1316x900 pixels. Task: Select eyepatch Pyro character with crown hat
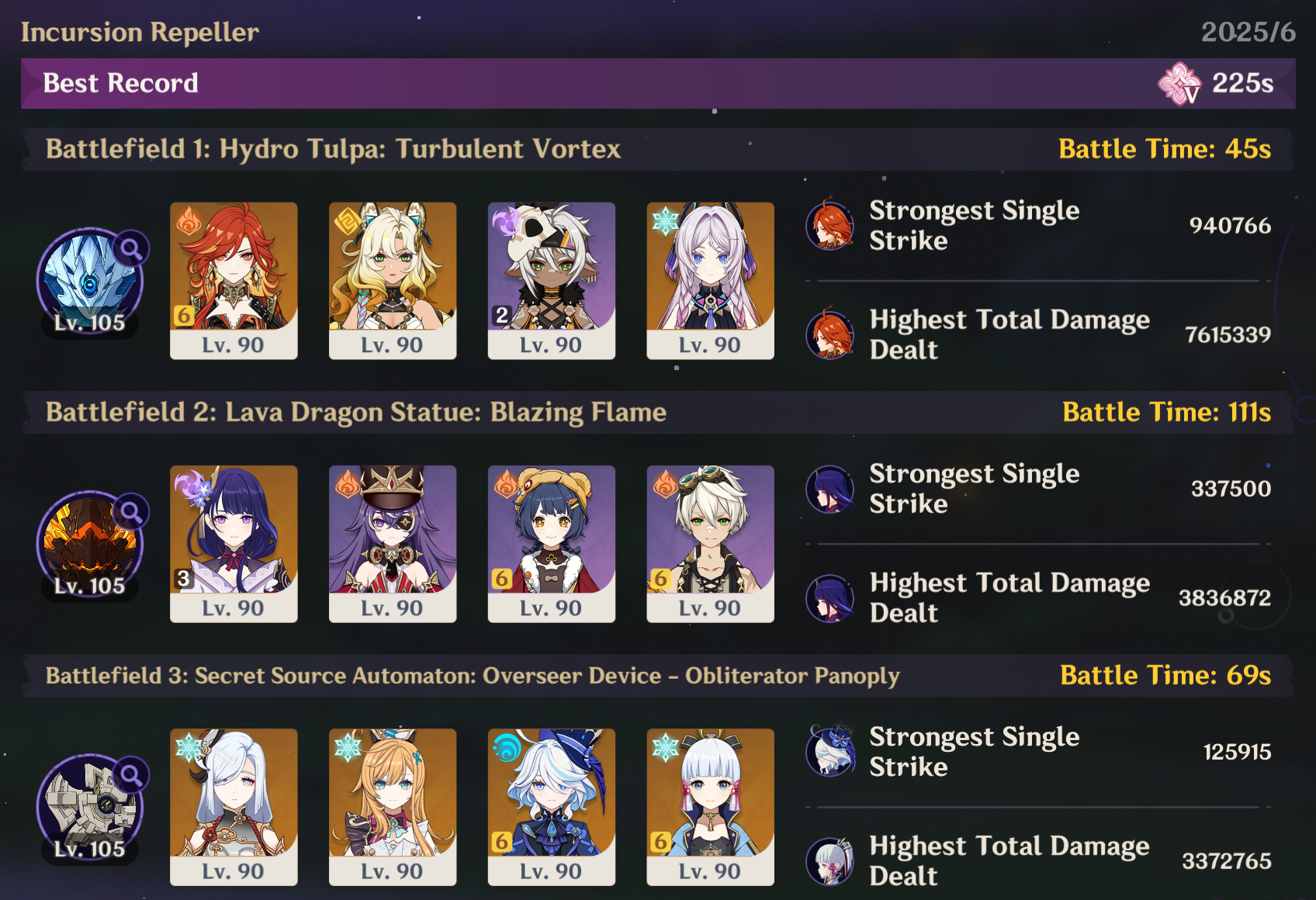click(393, 544)
